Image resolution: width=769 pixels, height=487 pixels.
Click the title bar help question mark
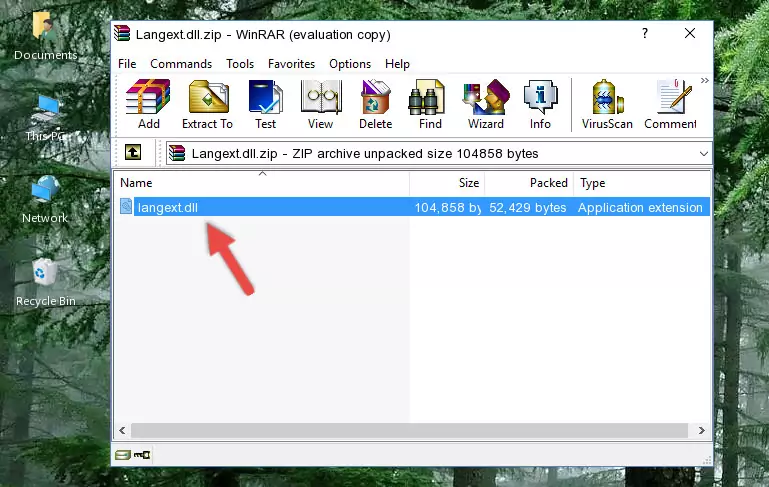(x=645, y=33)
